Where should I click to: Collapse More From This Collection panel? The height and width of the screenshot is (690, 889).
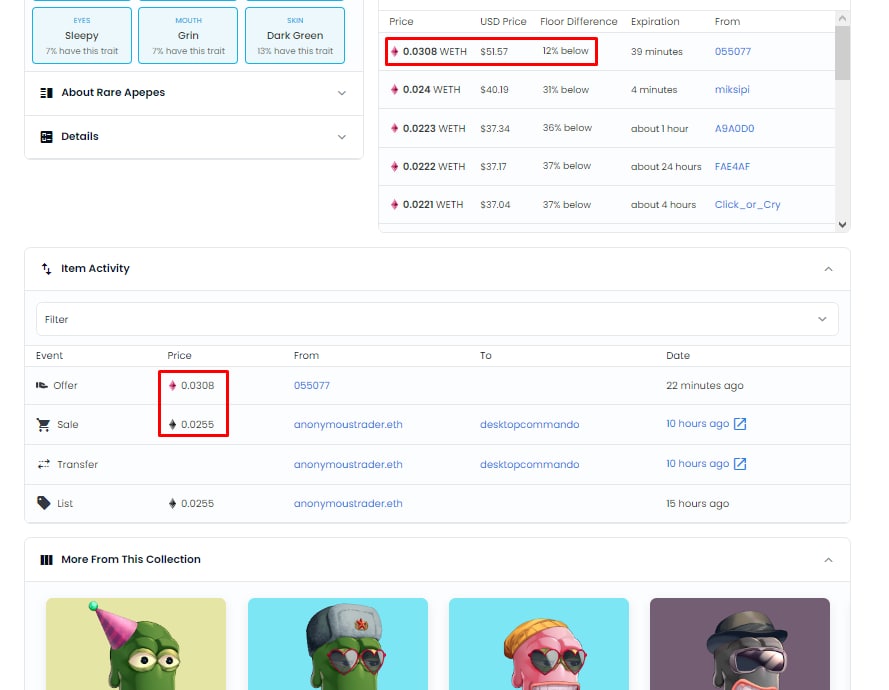pos(828,560)
